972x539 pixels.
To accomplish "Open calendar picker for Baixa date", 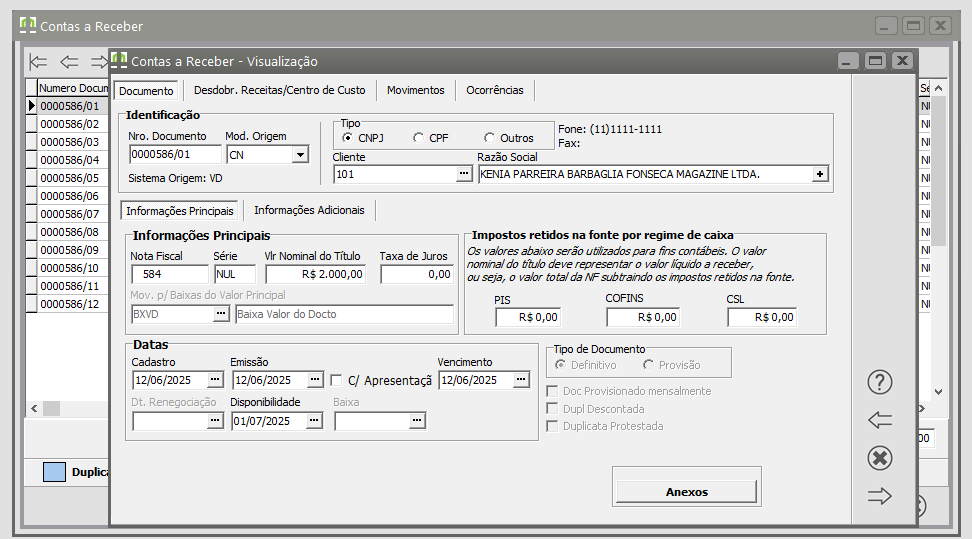I will click(x=417, y=421).
